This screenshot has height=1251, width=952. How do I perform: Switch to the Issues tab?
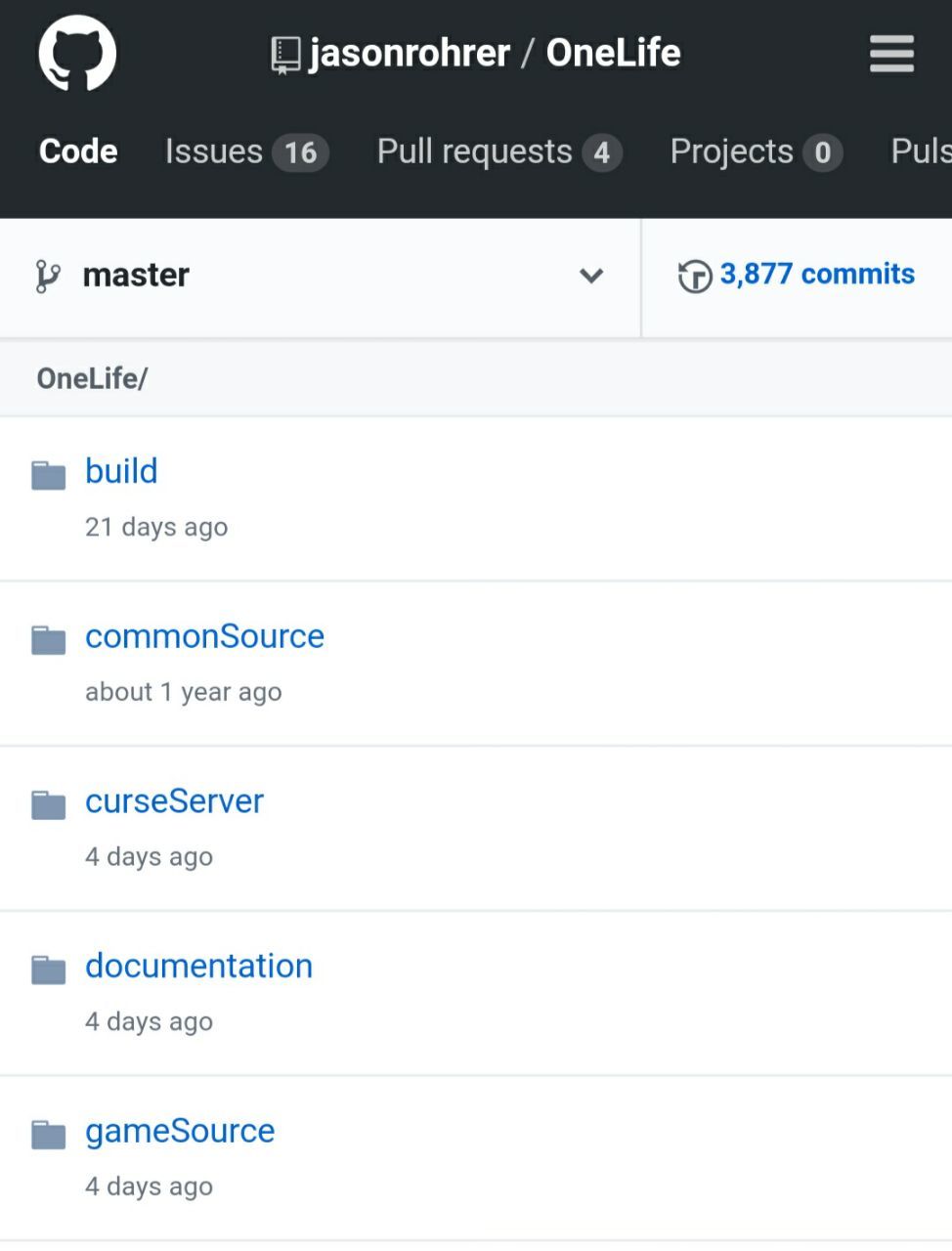[x=246, y=152]
